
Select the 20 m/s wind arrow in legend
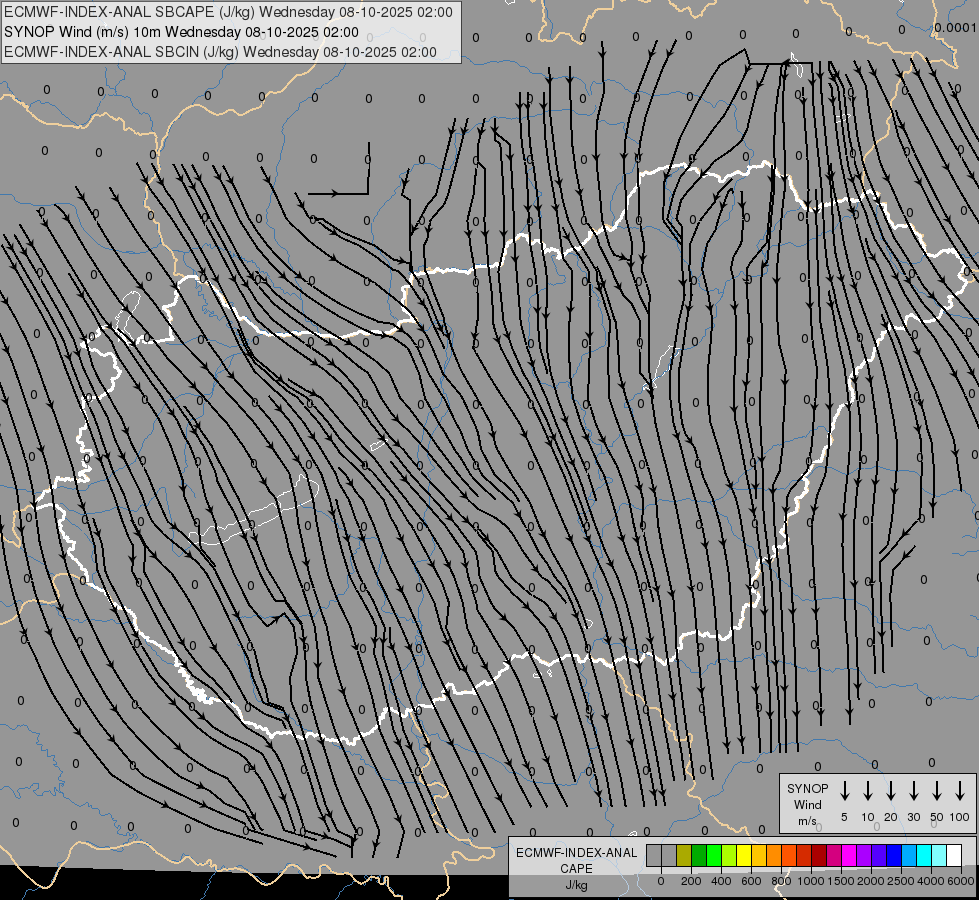(x=890, y=791)
